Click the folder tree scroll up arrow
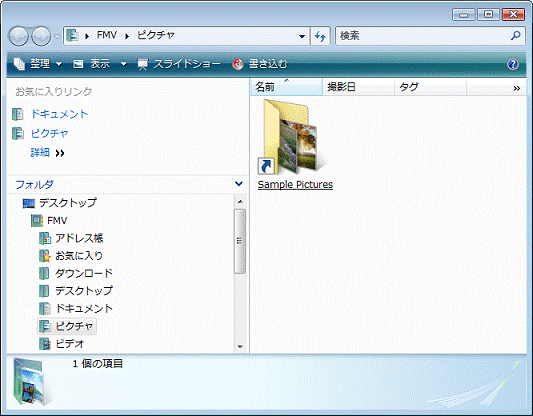Image resolution: width=533 pixels, height=416 pixels. [240, 202]
